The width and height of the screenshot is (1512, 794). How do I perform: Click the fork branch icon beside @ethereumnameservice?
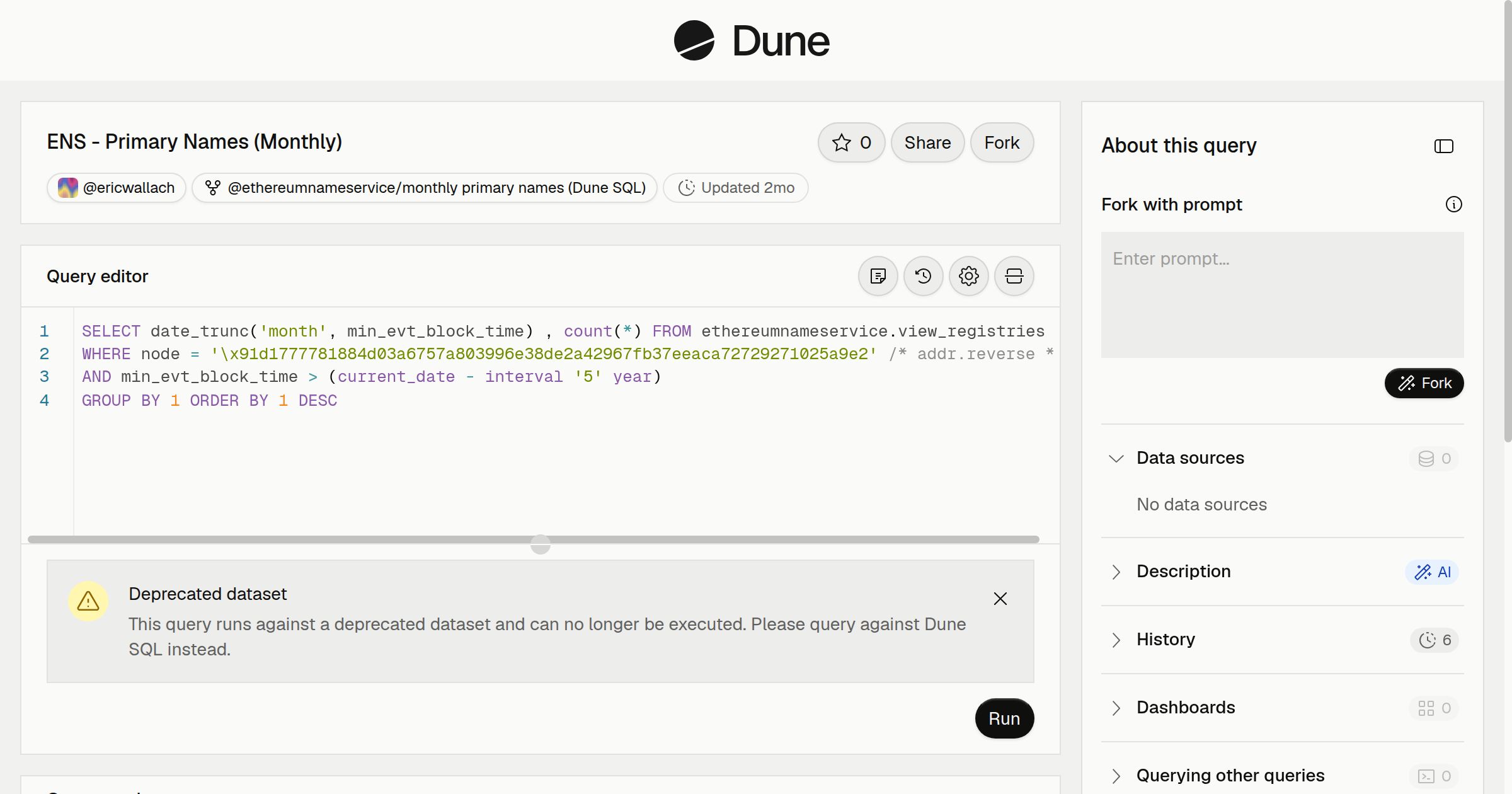[x=213, y=188]
